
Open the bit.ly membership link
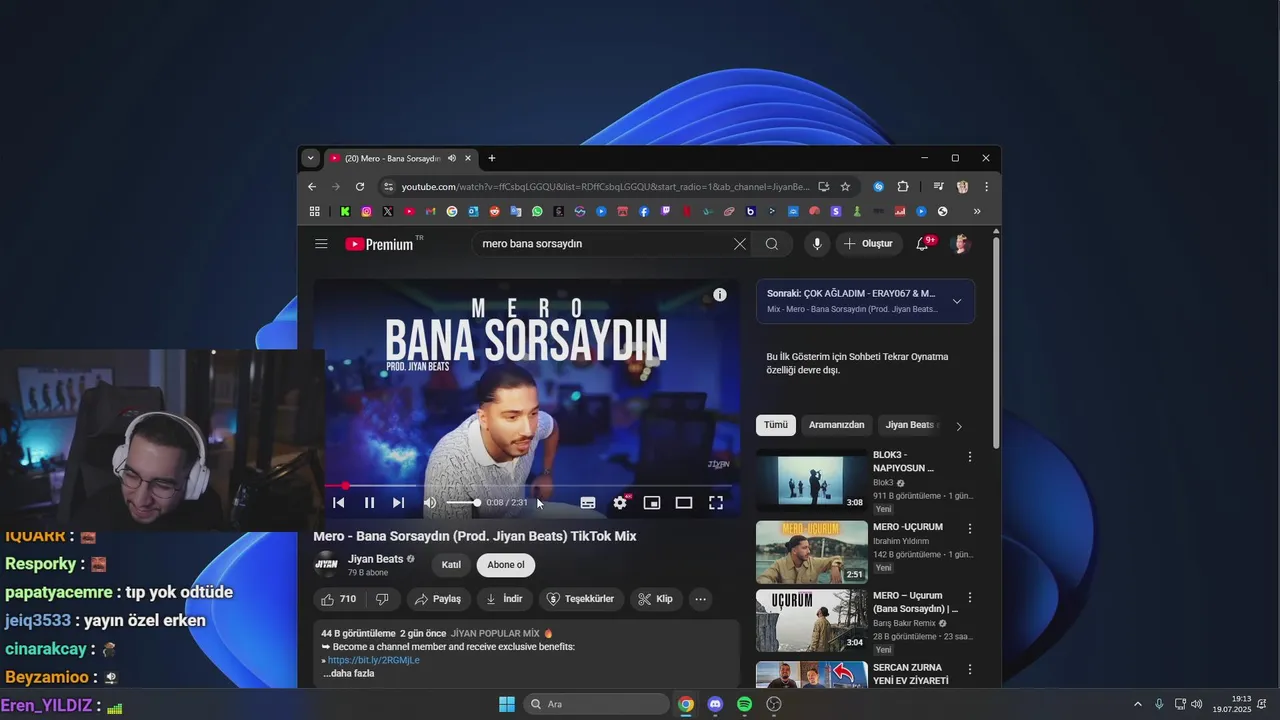tap(374, 660)
